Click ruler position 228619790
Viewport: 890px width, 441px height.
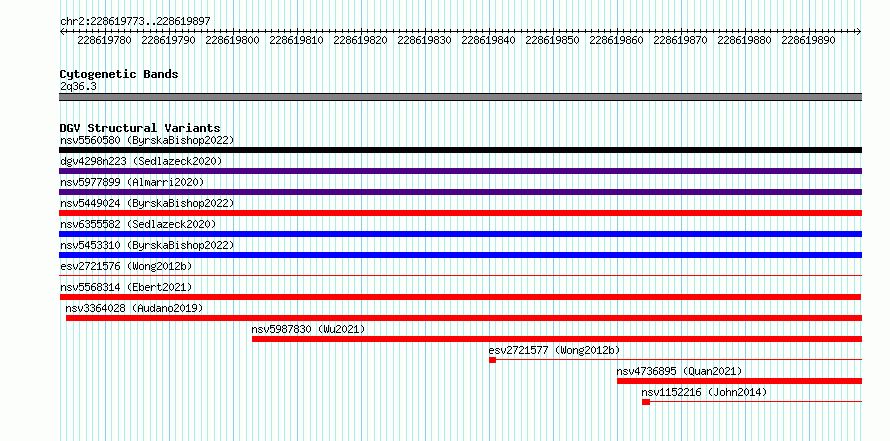tap(169, 40)
